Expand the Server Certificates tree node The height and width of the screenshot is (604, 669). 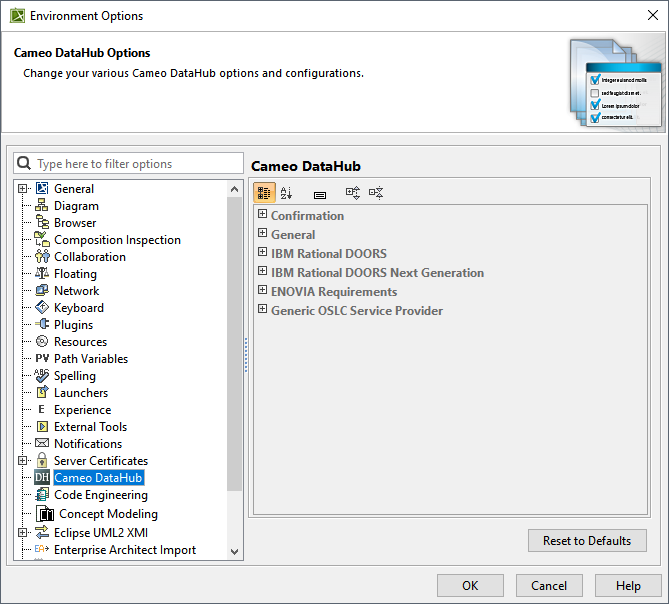click(22, 461)
